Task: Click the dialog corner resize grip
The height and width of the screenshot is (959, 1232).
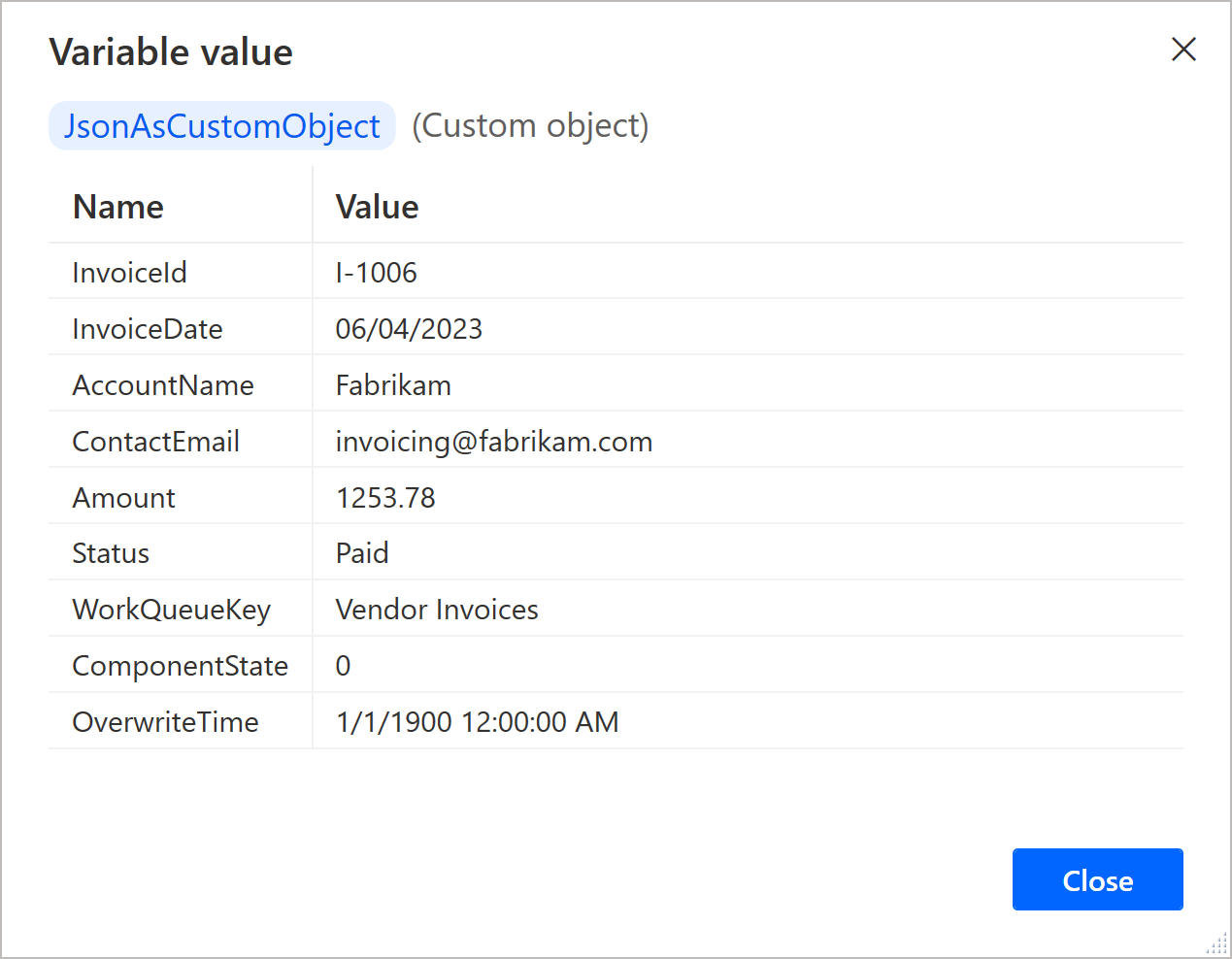Action: (x=1217, y=944)
